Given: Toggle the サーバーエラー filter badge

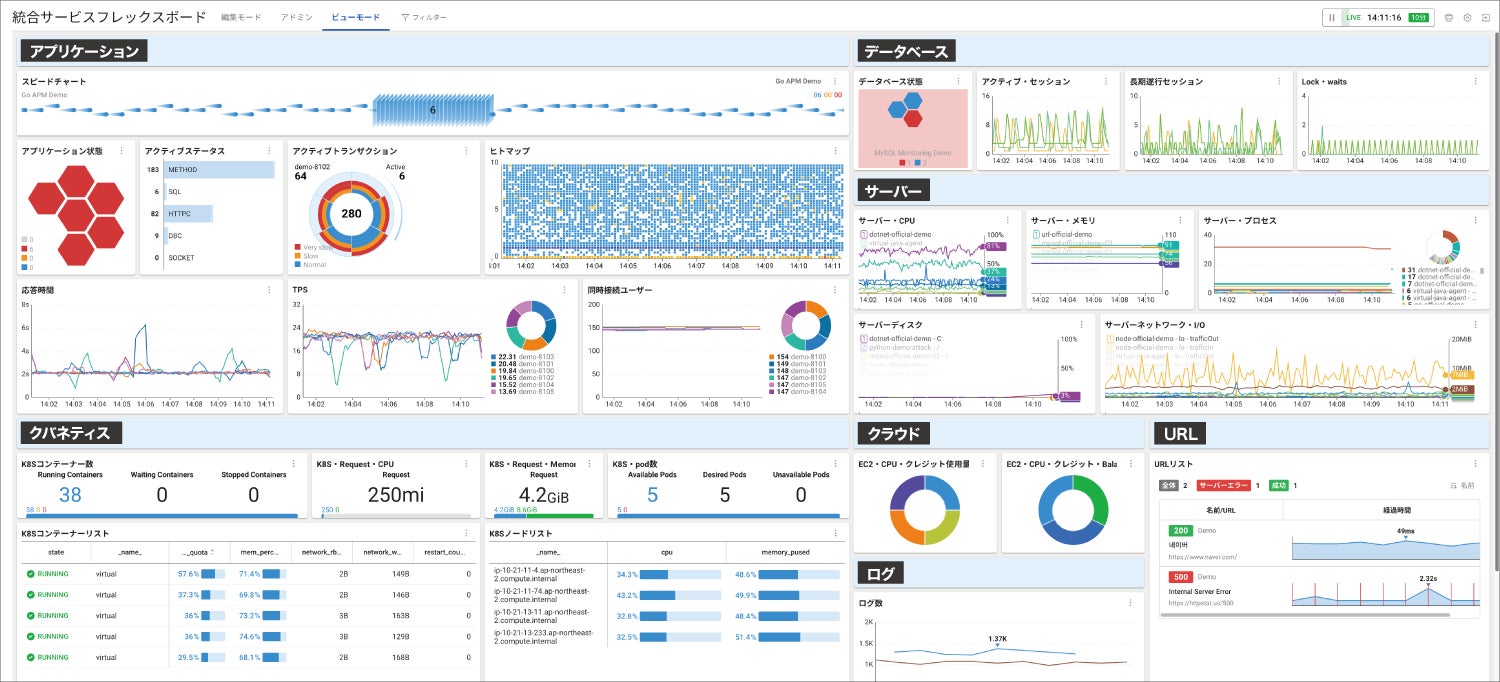Looking at the screenshot, I should click(x=1222, y=486).
